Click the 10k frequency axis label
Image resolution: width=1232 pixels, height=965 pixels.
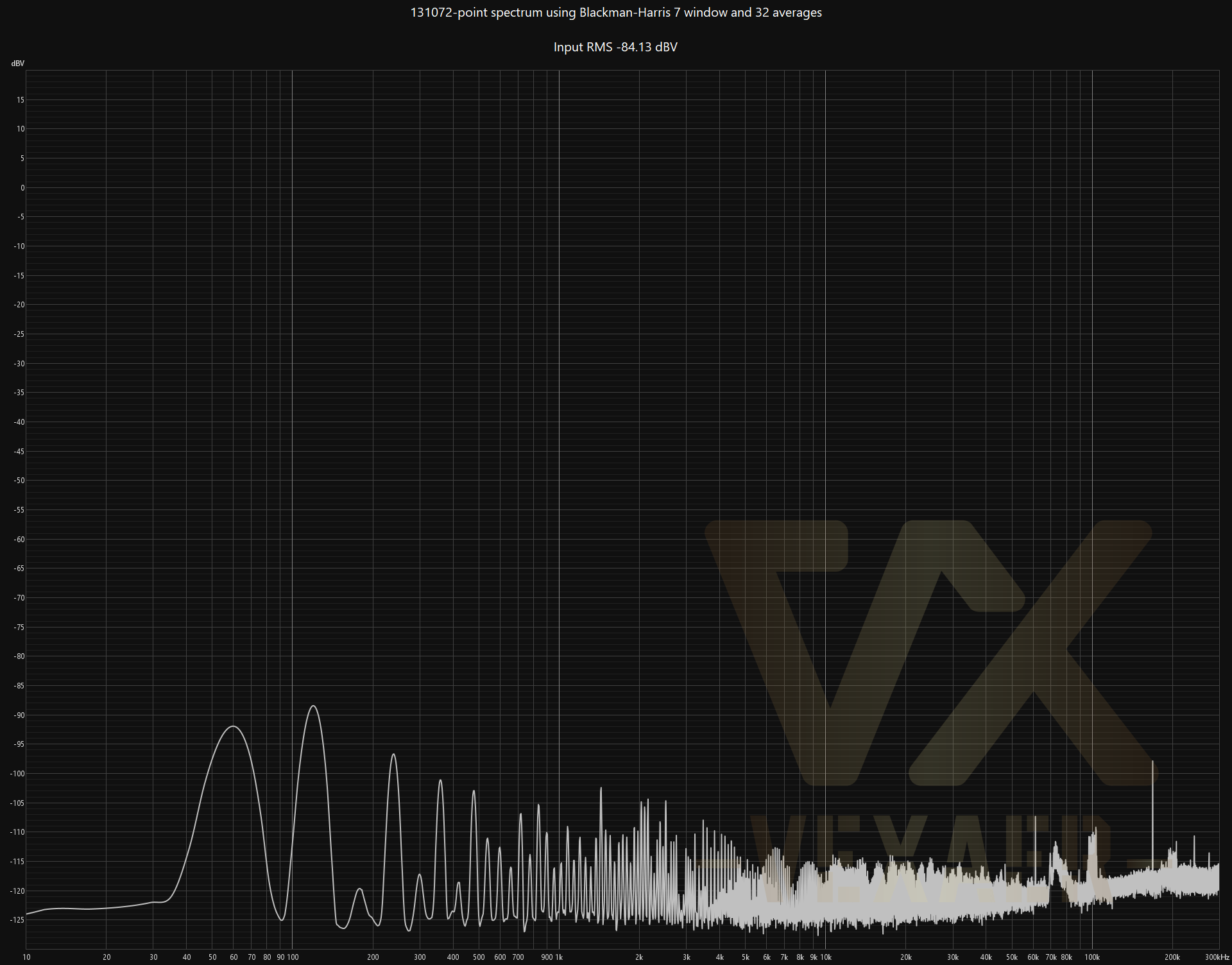826,957
